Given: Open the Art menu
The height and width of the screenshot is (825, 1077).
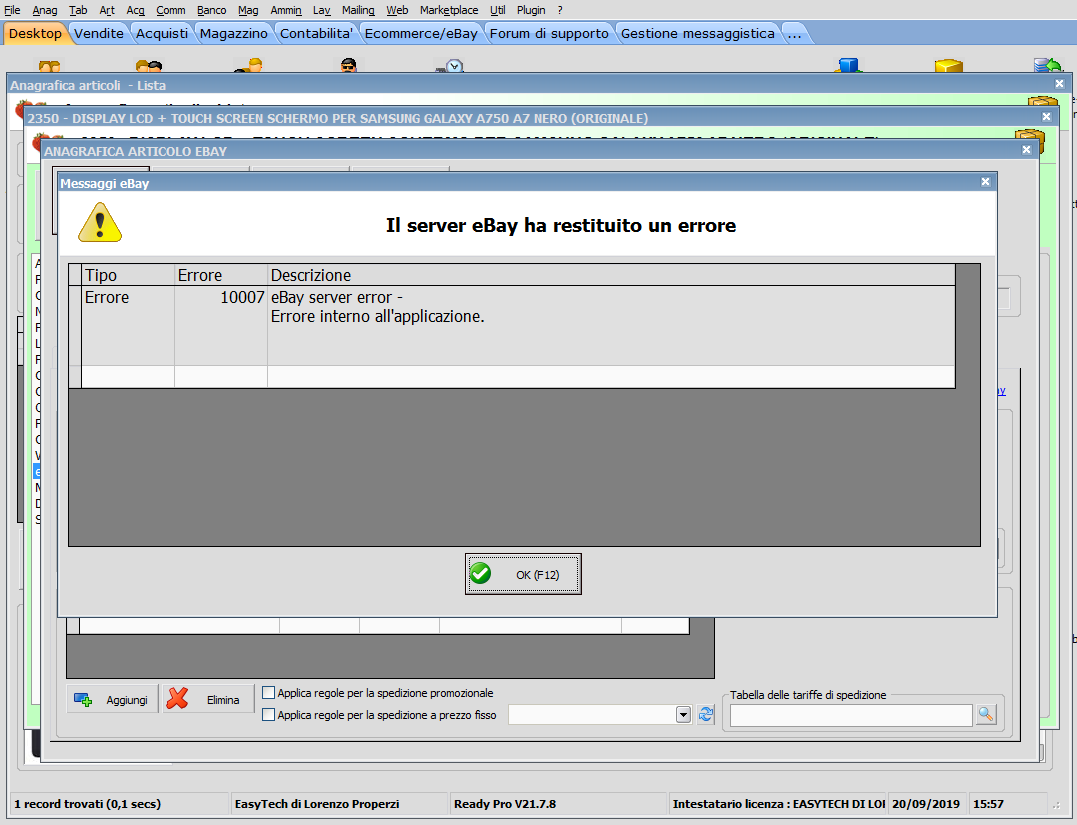Looking at the screenshot, I should (106, 10).
